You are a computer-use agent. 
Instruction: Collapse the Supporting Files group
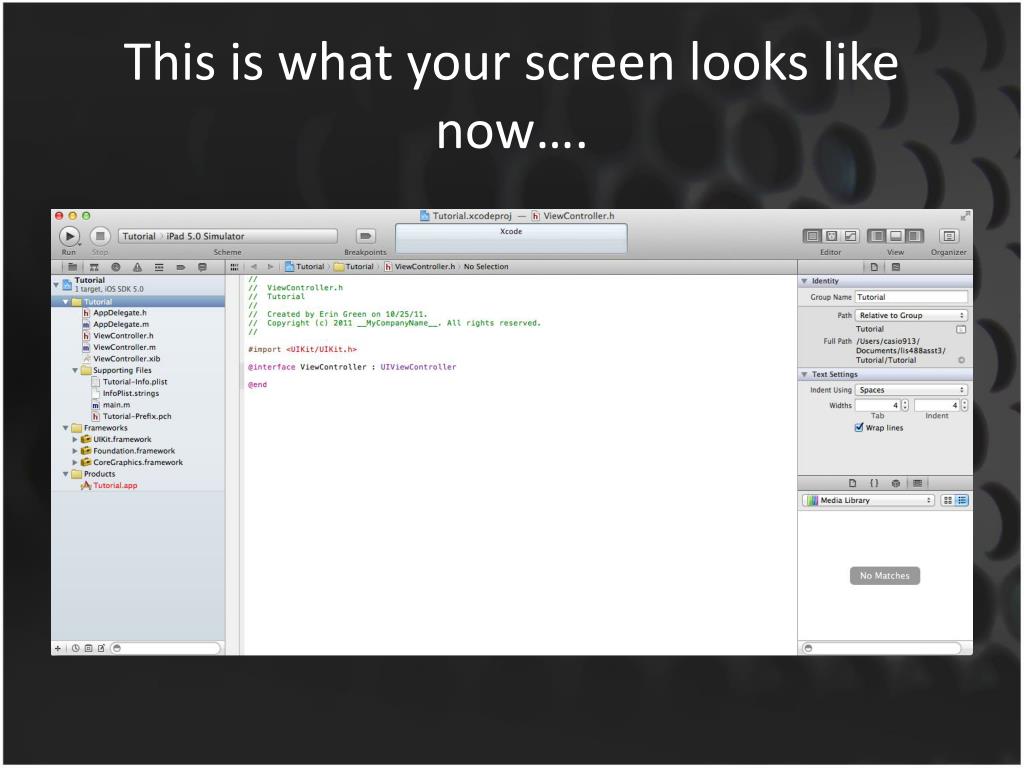click(x=75, y=370)
